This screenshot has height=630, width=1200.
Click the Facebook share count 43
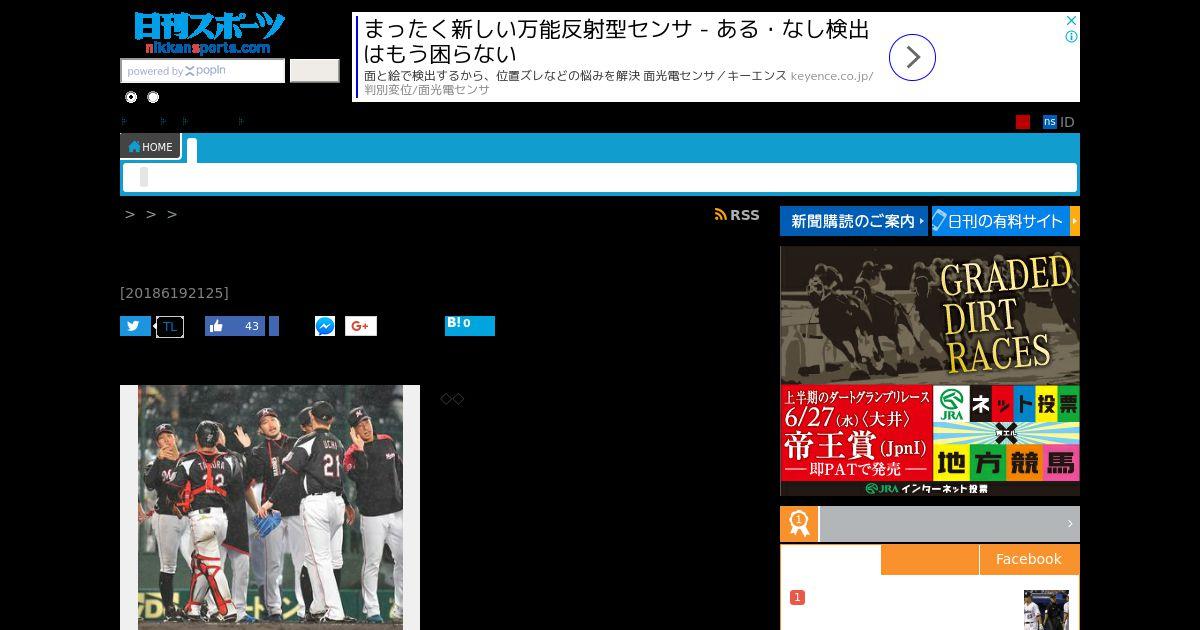coord(251,326)
